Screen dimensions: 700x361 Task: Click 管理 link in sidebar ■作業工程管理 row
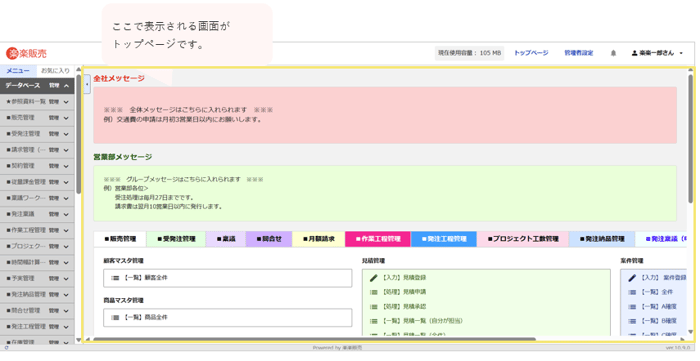click(54, 230)
